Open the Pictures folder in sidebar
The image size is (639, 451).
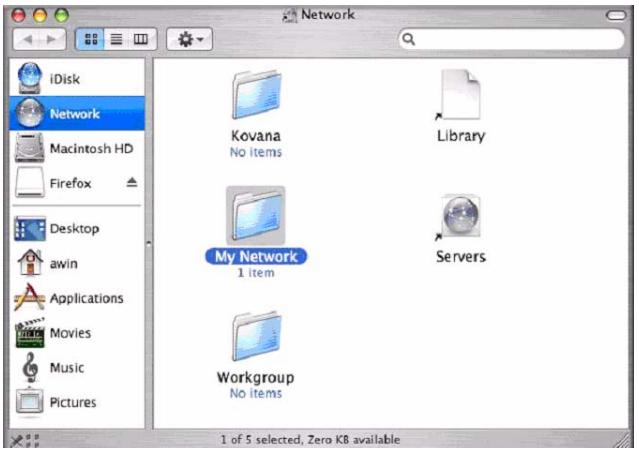[77, 402]
